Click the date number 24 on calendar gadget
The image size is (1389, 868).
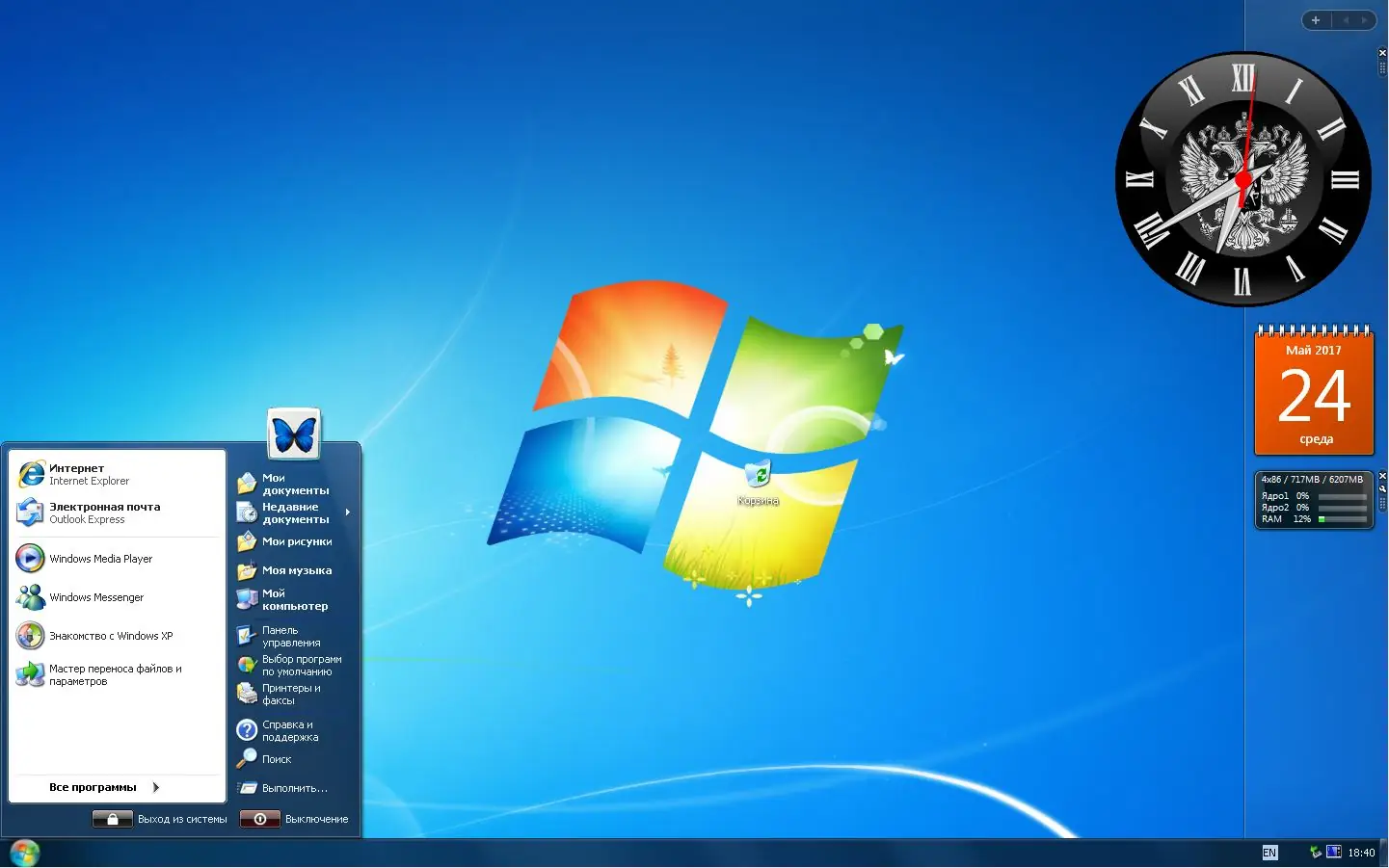pos(1315,396)
